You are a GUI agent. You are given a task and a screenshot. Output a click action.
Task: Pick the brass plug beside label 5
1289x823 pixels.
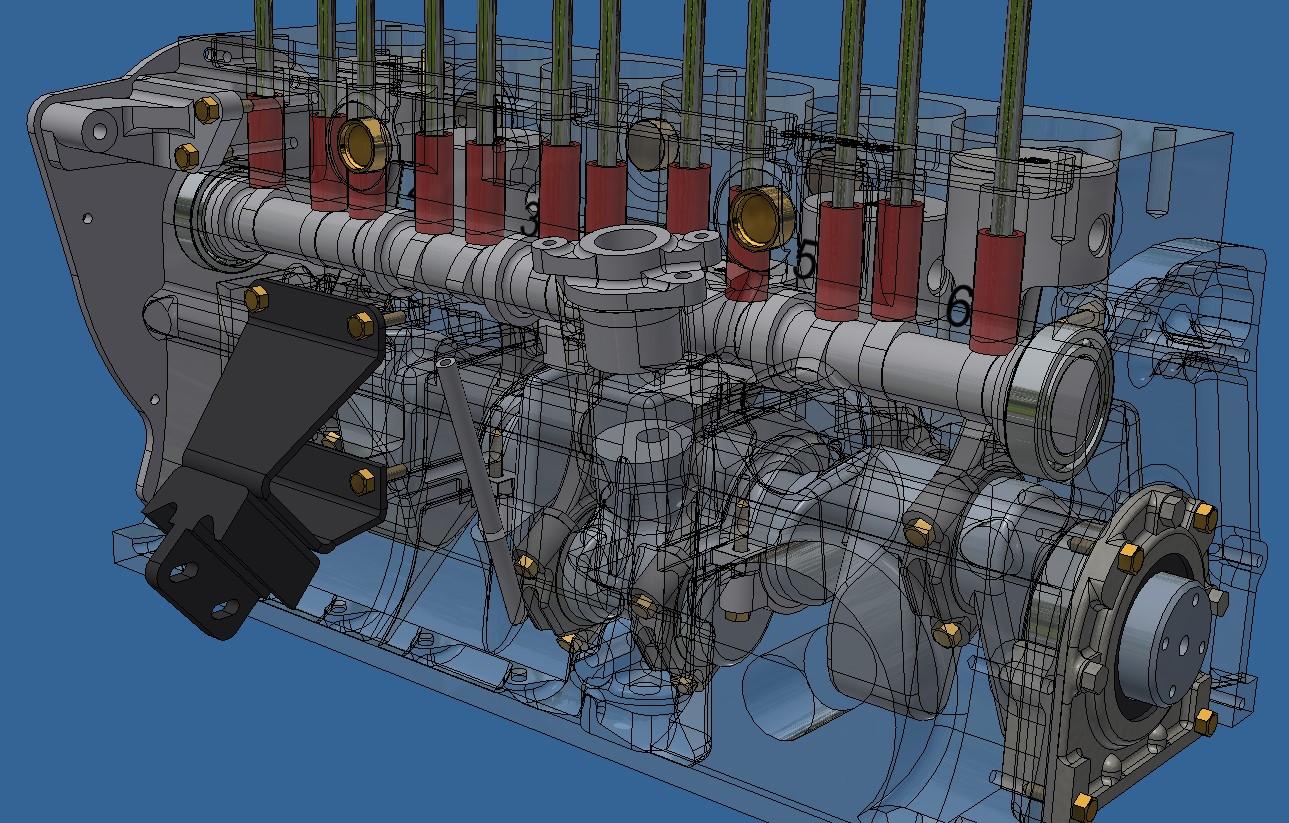759,216
